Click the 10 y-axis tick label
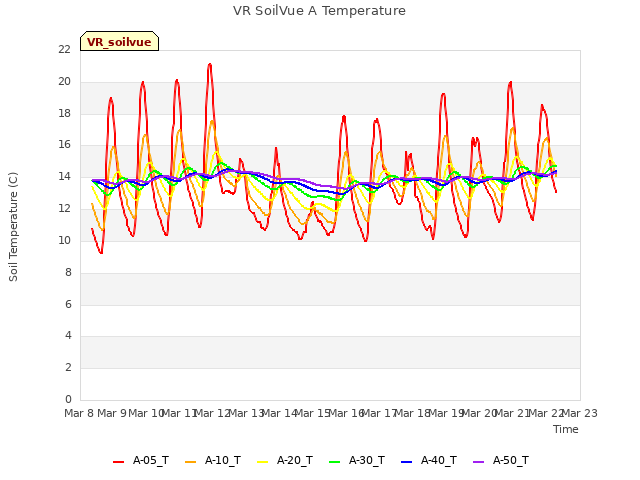Image resolution: width=640 pixels, height=480 pixels. point(64,240)
